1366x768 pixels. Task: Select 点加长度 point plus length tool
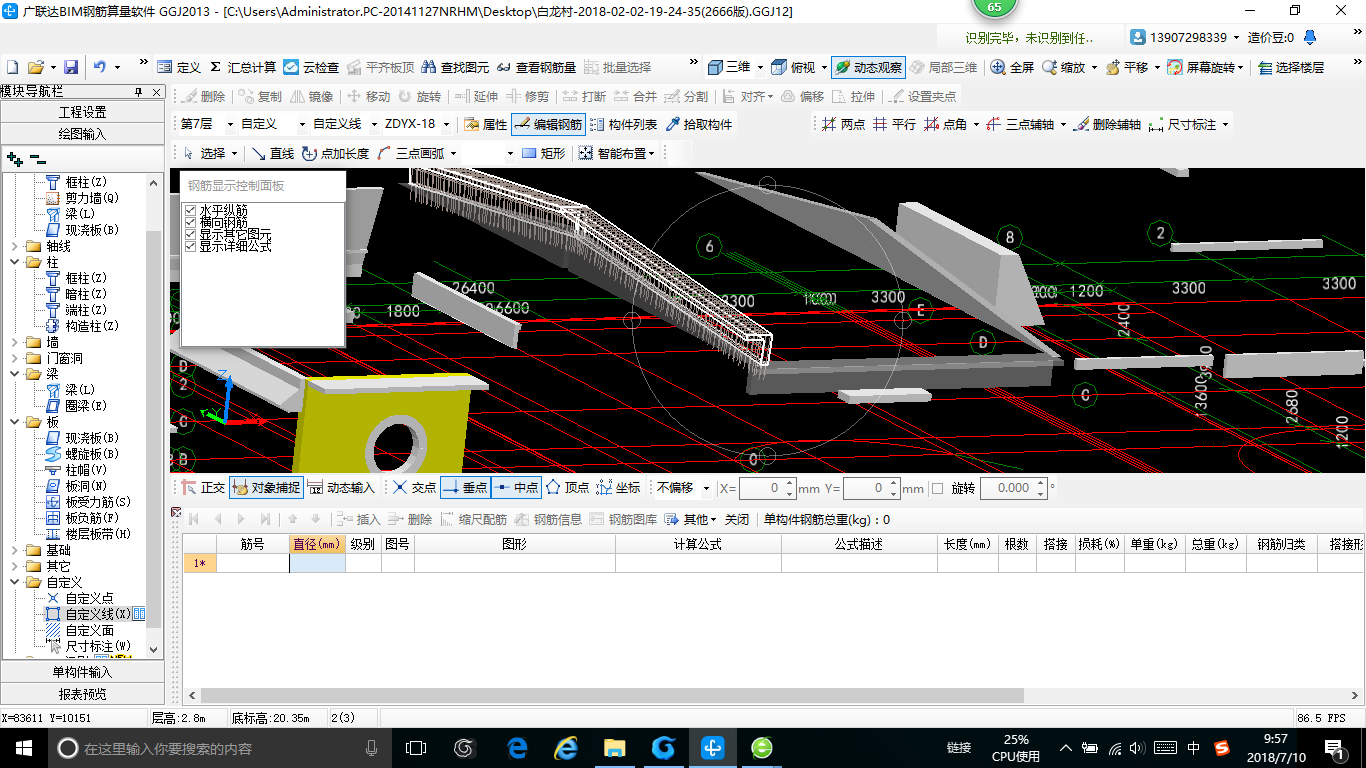click(335, 153)
